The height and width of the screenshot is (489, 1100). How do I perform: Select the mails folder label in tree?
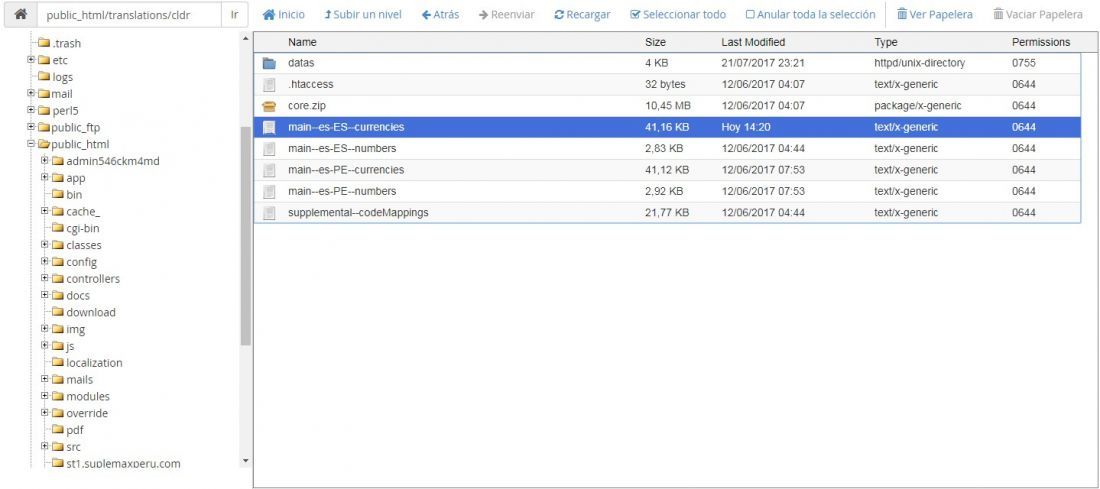[x=79, y=380]
